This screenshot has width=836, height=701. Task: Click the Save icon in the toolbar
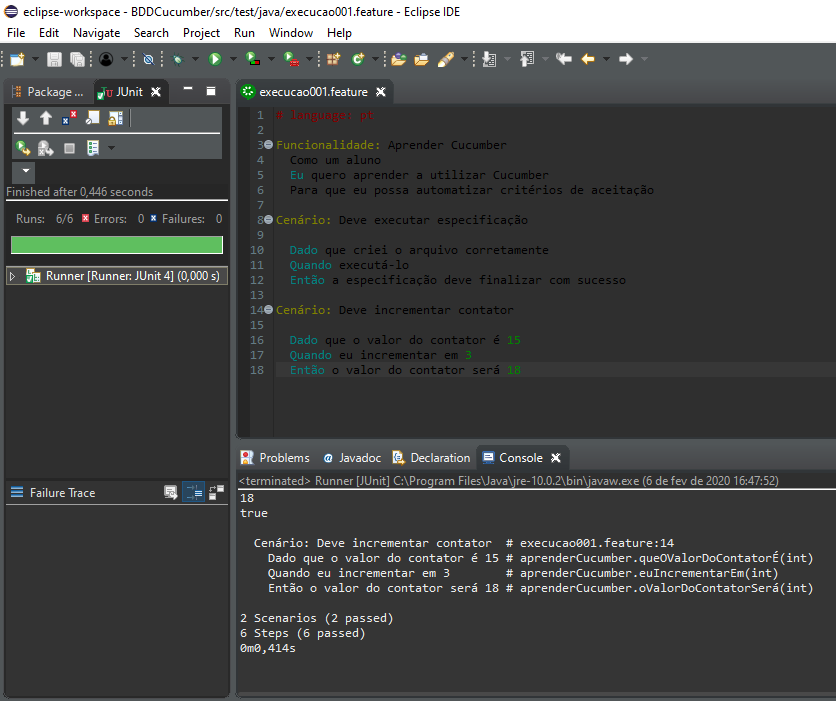point(54,59)
